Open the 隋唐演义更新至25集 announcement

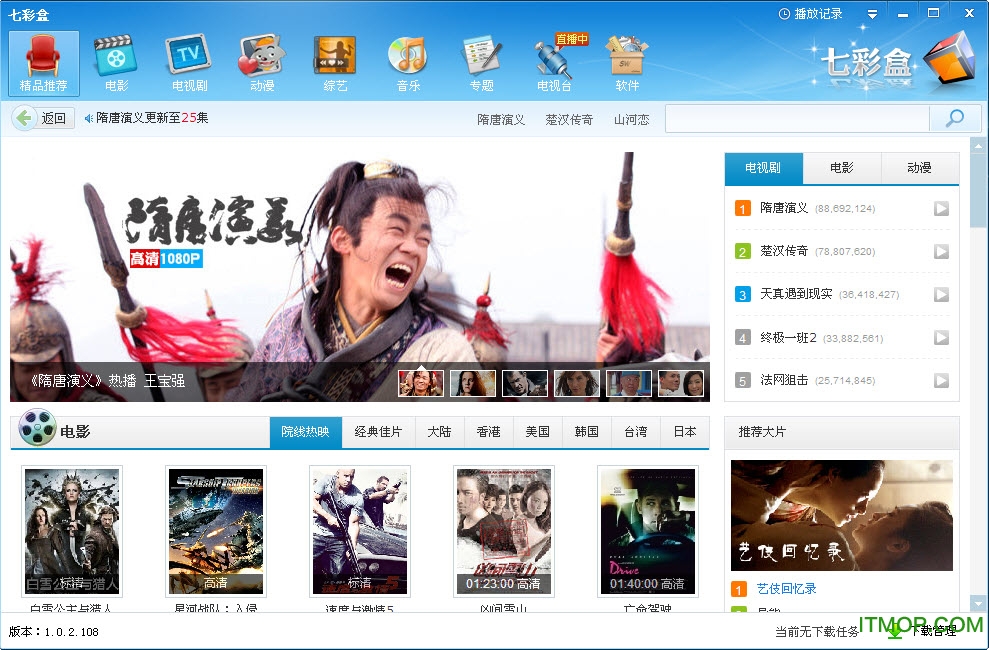pos(152,118)
